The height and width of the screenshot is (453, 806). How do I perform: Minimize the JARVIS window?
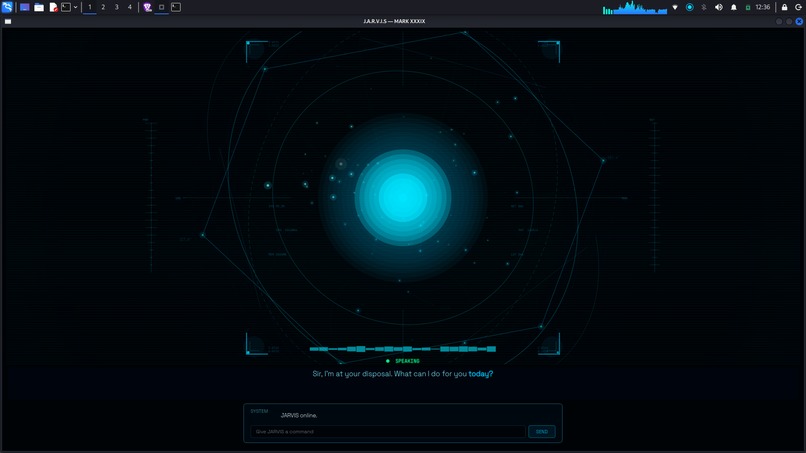779,22
